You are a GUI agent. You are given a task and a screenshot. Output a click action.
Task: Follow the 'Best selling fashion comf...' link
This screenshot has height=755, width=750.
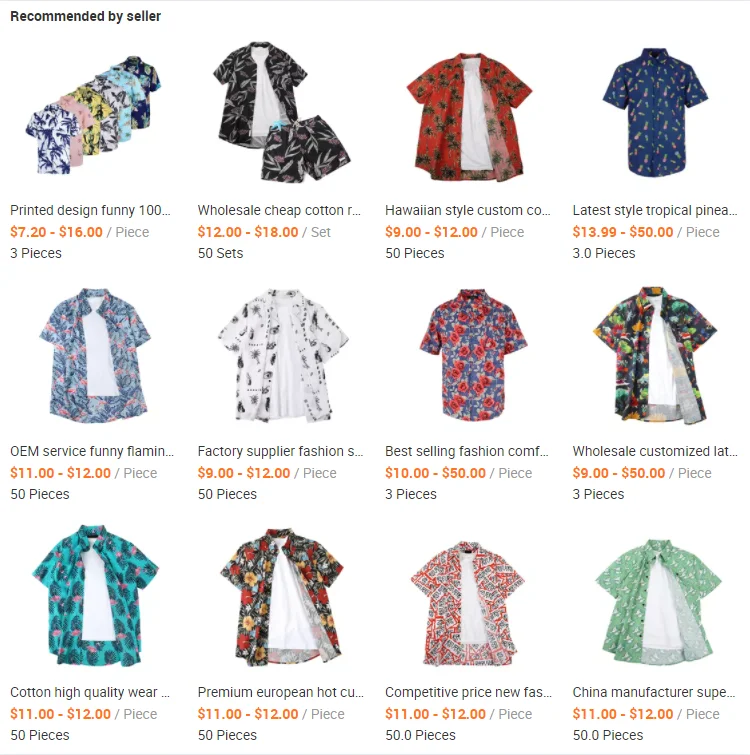pyautogui.click(x=466, y=451)
